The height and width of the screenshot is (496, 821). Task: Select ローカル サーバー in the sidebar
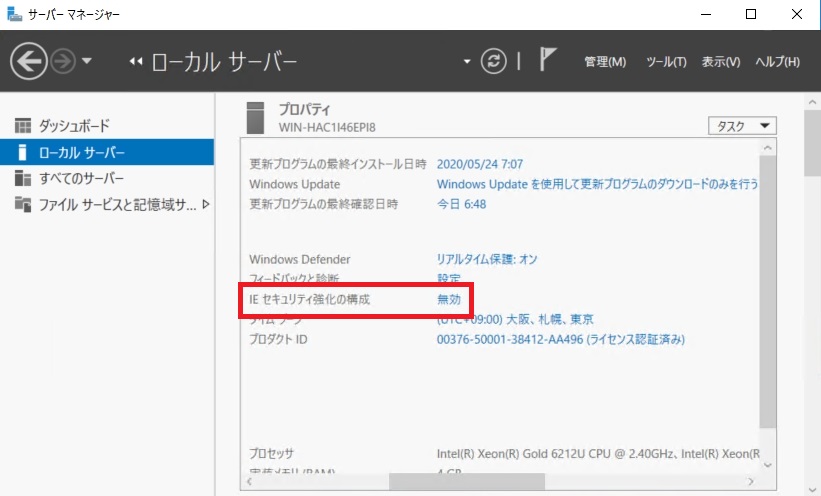pyautogui.click(x=107, y=152)
